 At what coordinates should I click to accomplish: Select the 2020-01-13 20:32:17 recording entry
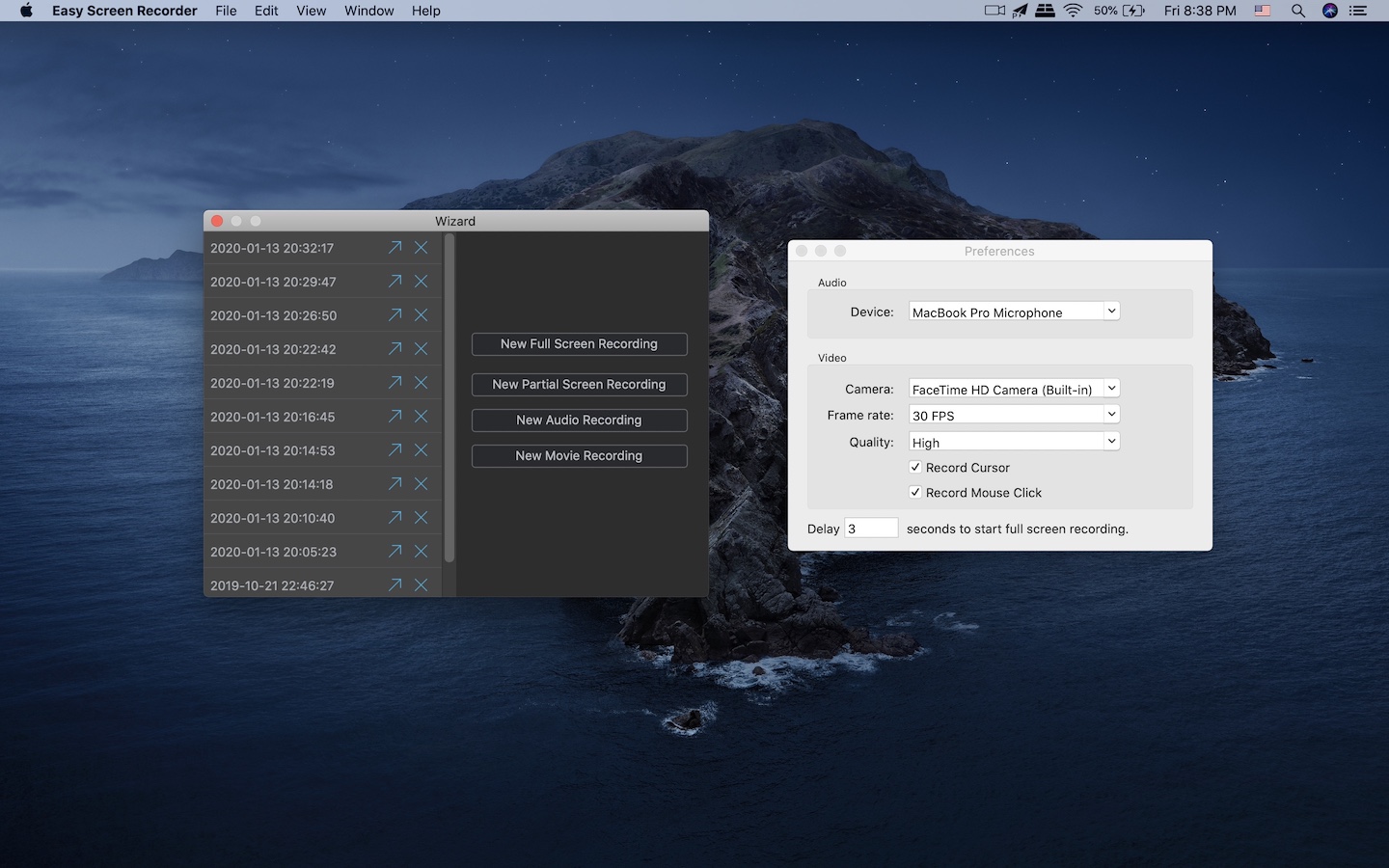(322, 248)
